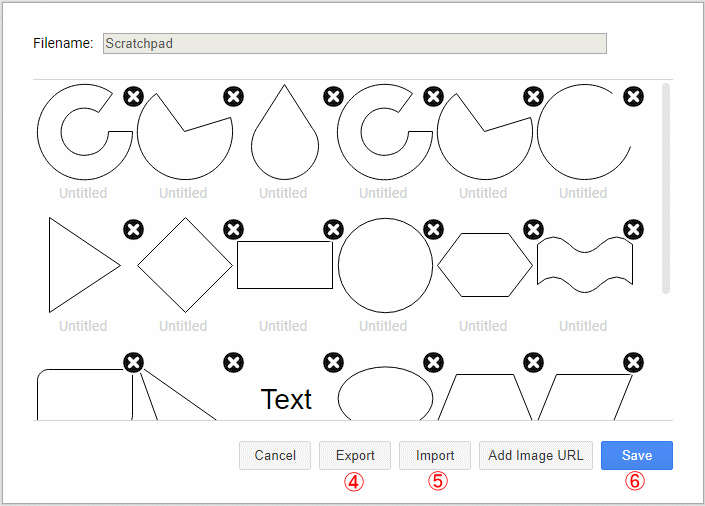Remove the ellipse shape via its X
The width and height of the screenshot is (705, 506).
pyautogui.click(x=433, y=362)
